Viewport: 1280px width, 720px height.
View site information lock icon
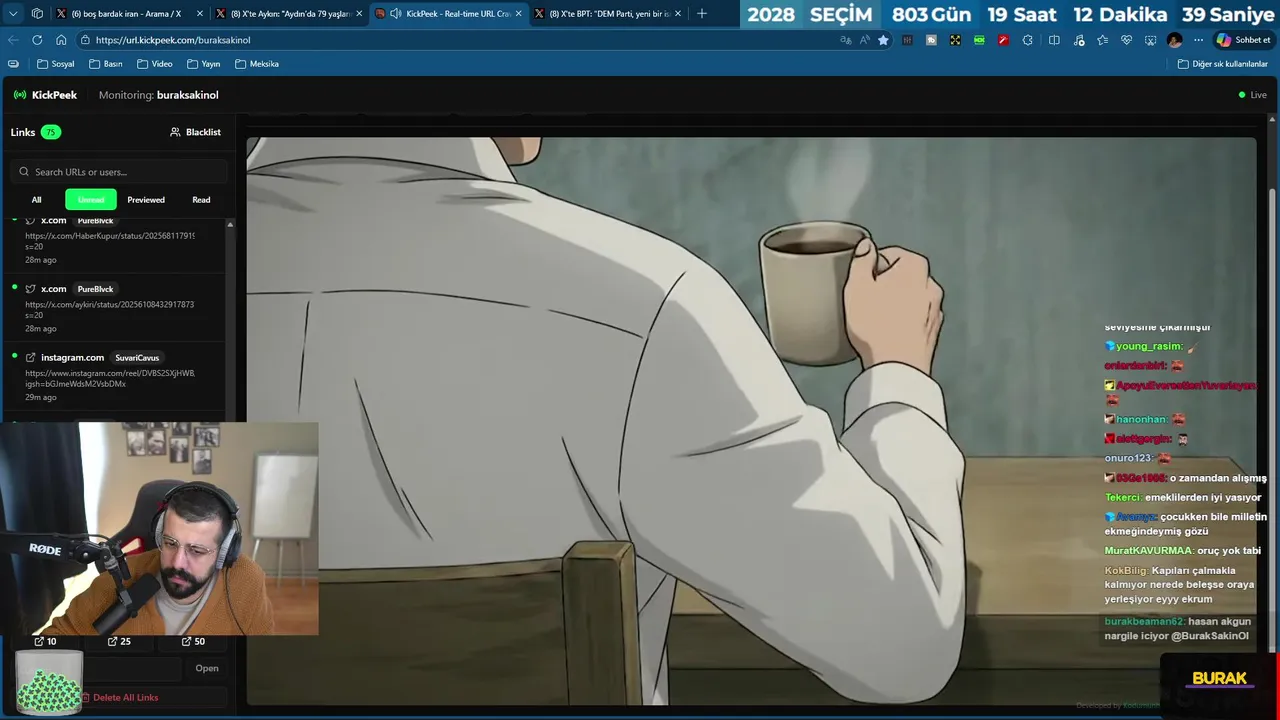85,40
